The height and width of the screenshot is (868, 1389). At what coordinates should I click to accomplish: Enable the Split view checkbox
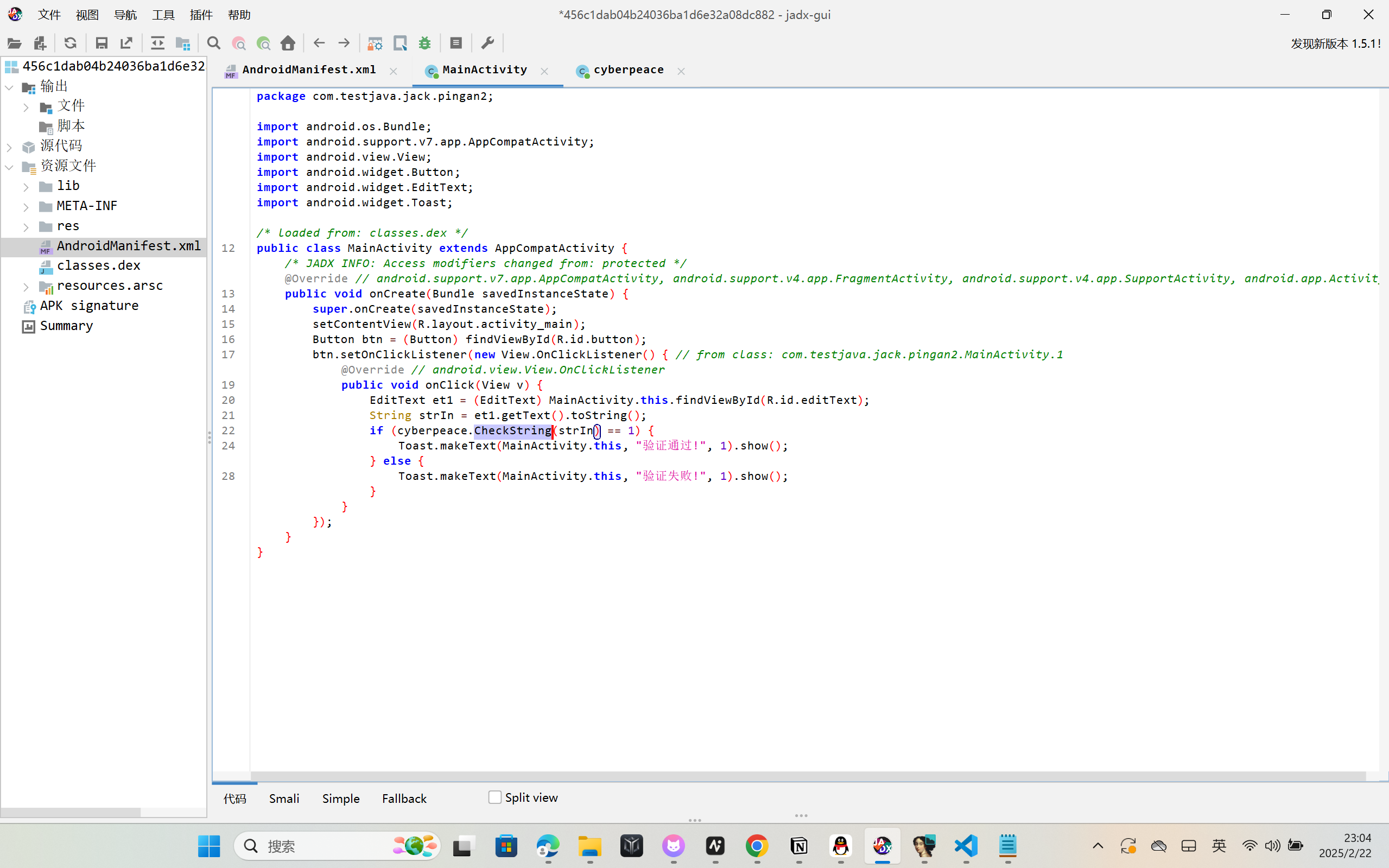495,797
